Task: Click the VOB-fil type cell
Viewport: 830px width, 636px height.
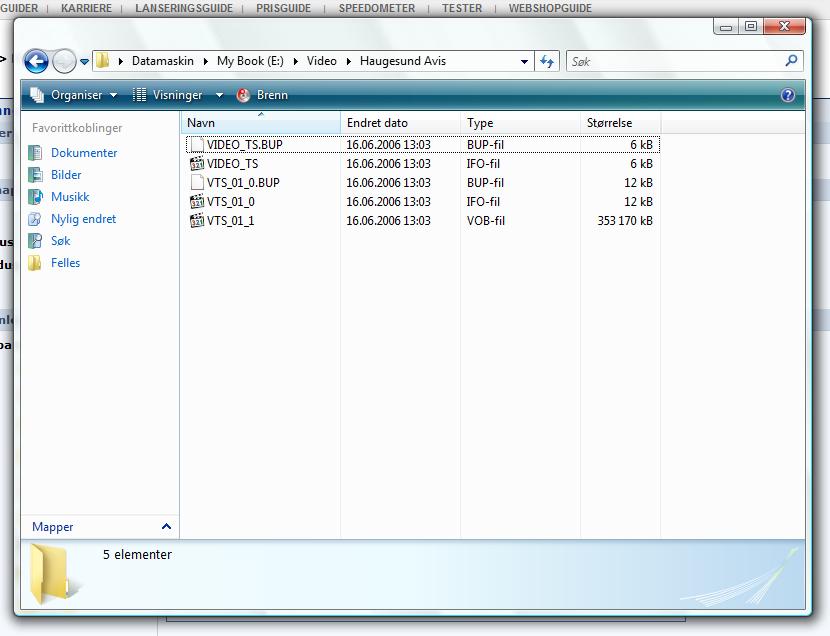Action: (486, 221)
